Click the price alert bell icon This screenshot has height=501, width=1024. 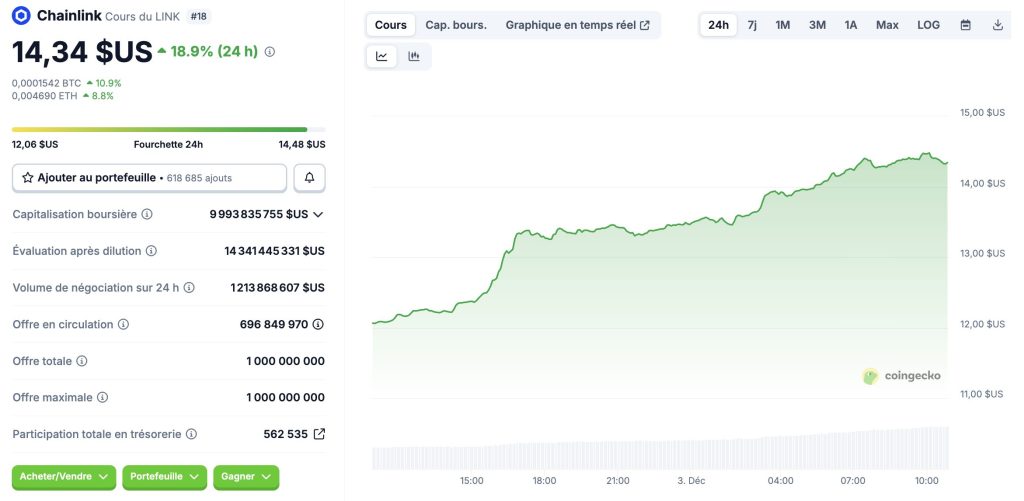pos(309,177)
